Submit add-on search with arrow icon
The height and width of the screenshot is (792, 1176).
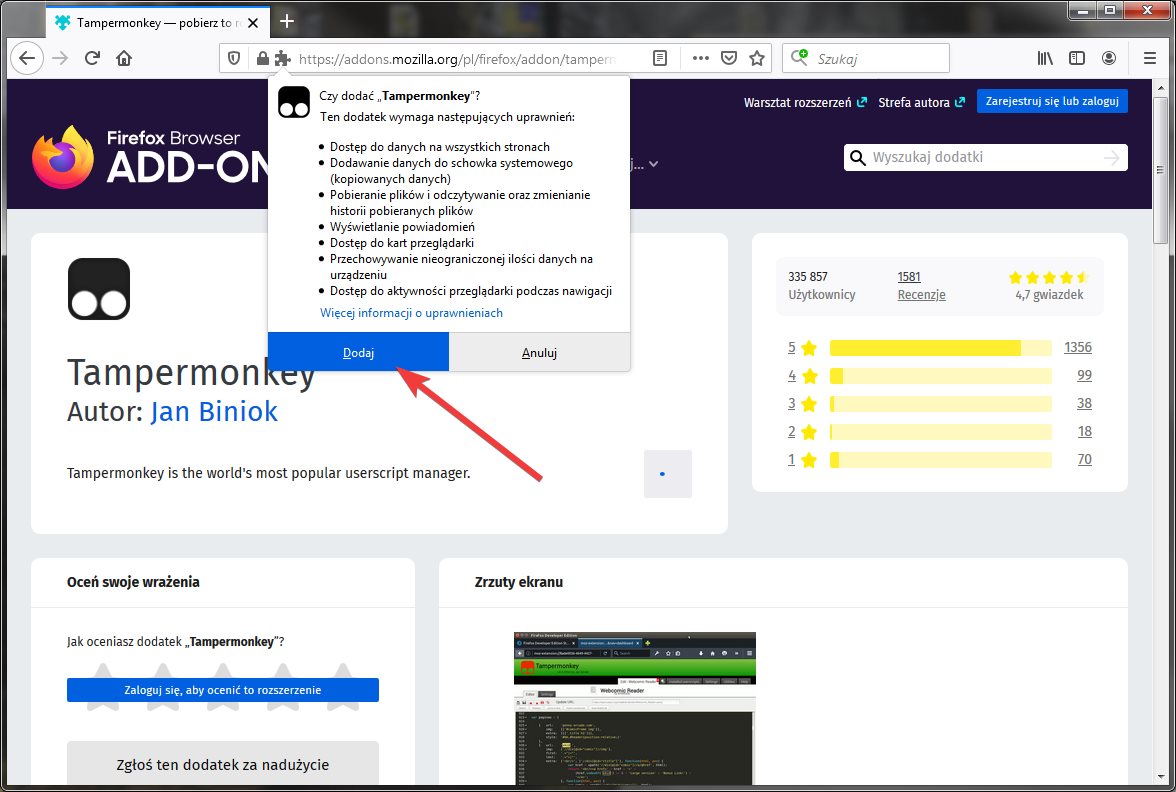pyautogui.click(x=1112, y=158)
